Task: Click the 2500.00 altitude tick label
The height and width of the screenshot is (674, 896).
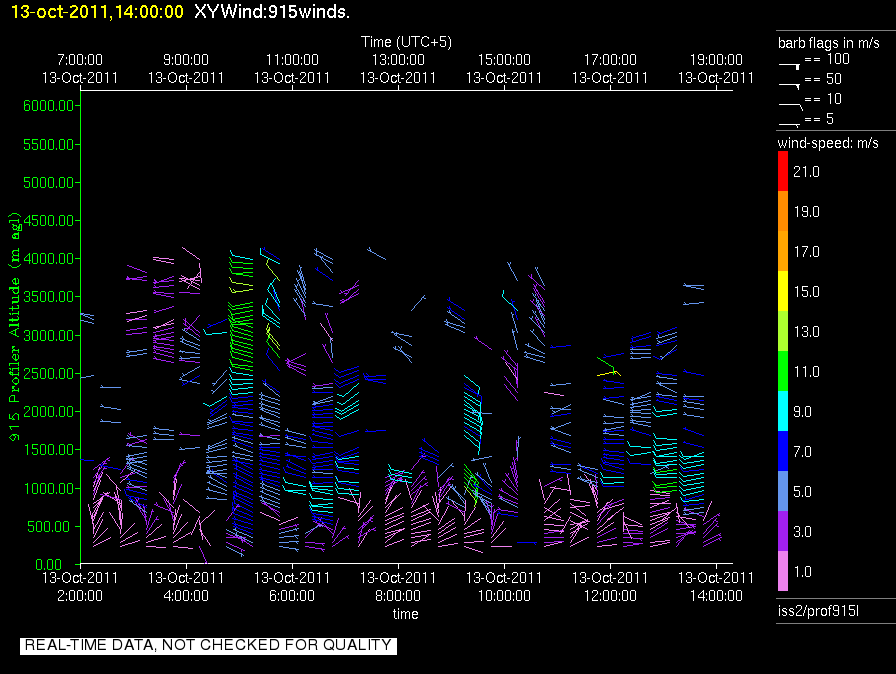Action: [49, 374]
